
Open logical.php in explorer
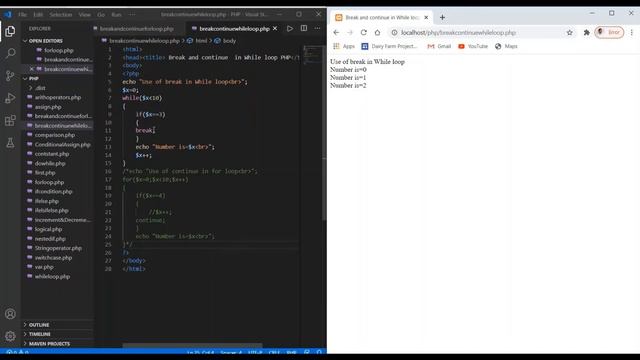pyautogui.click(x=48, y=229)
